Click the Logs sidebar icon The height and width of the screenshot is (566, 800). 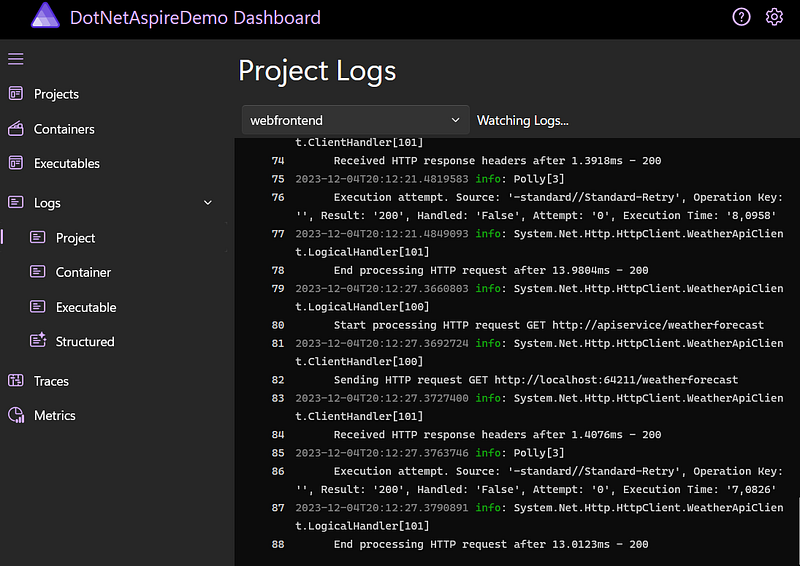[16, 203]
